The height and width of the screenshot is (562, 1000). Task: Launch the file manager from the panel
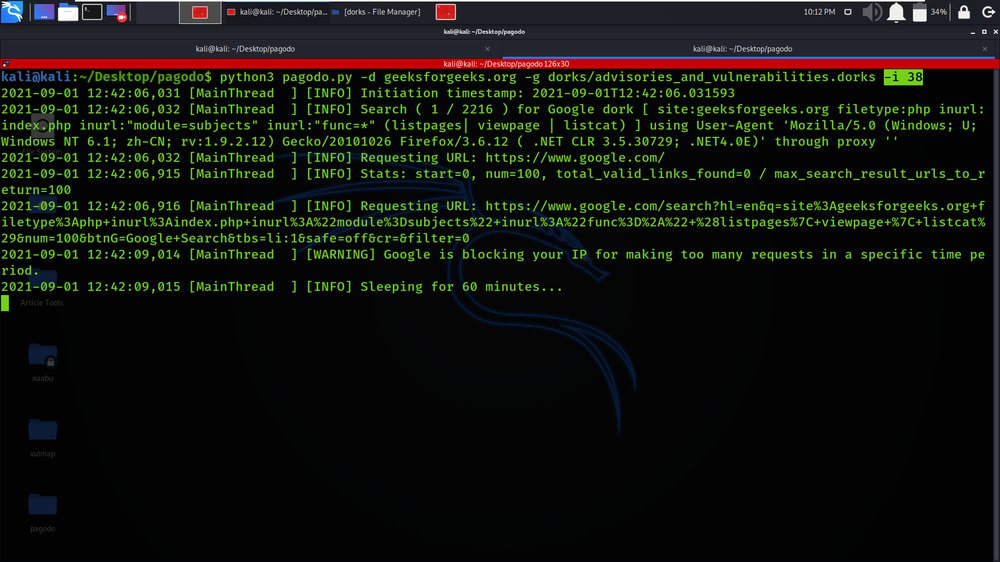[68, 12]
